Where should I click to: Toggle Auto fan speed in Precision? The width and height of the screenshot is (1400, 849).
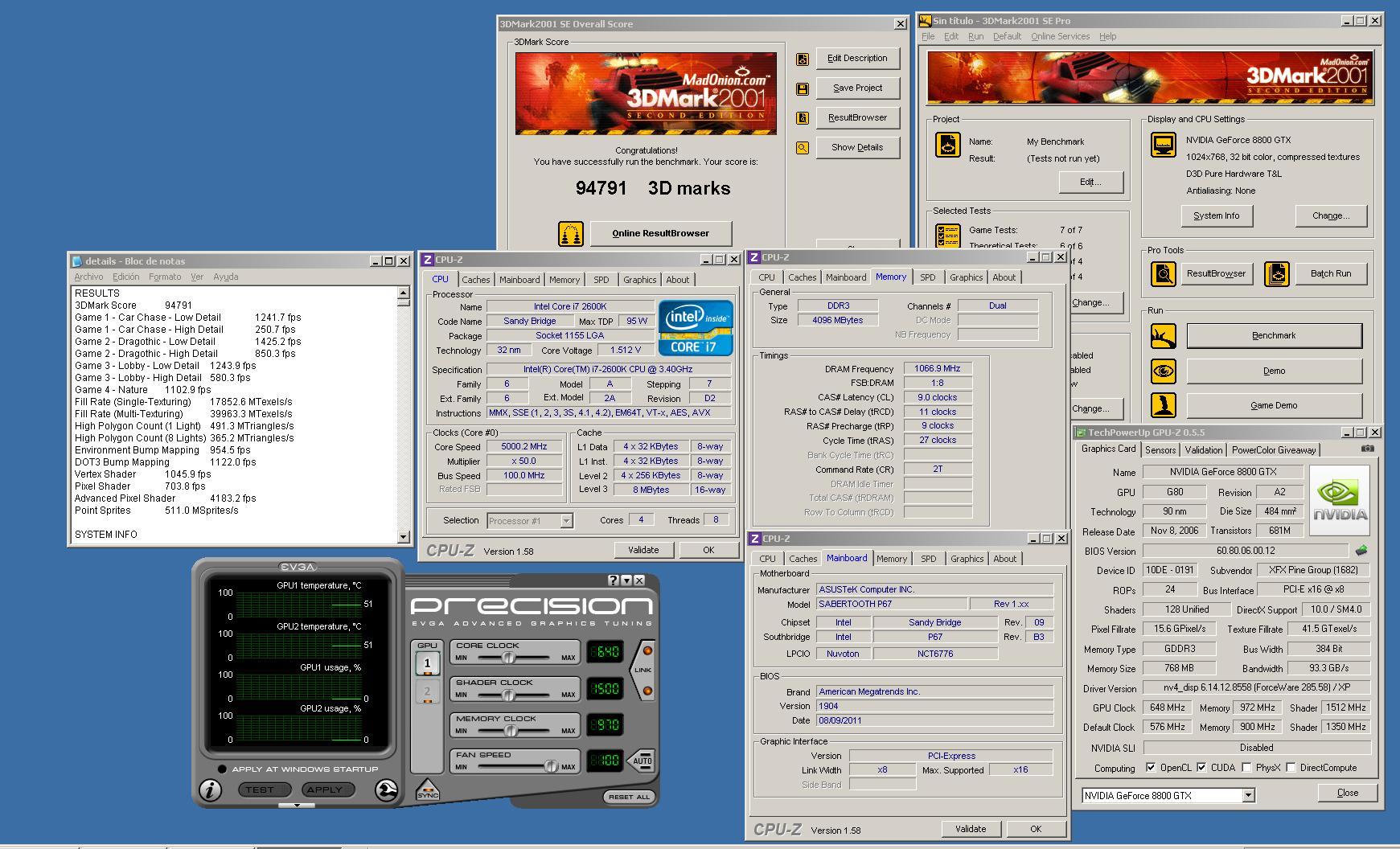coord(642,761)
